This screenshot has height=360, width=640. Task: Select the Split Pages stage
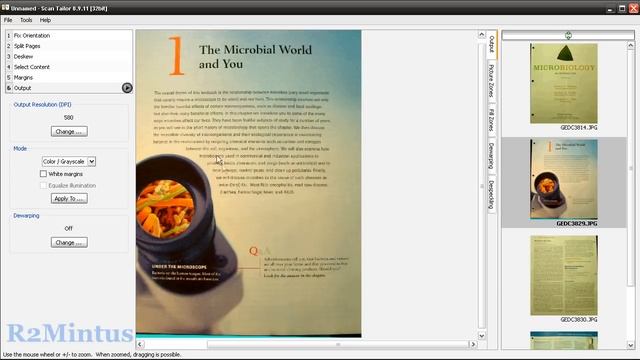point(69,46)
